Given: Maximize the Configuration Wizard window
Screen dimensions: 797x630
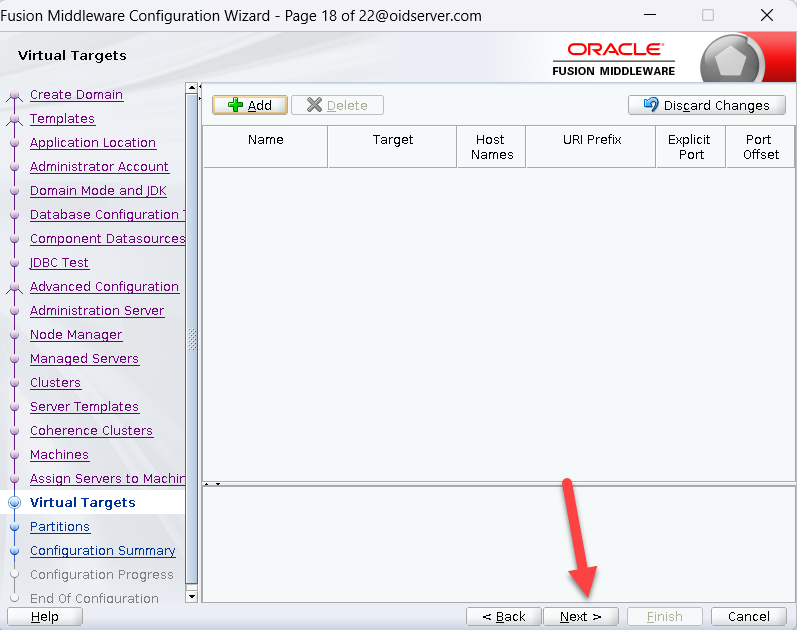Looking at the screenshot, I should pyautogui.click(x=708, y=15).
